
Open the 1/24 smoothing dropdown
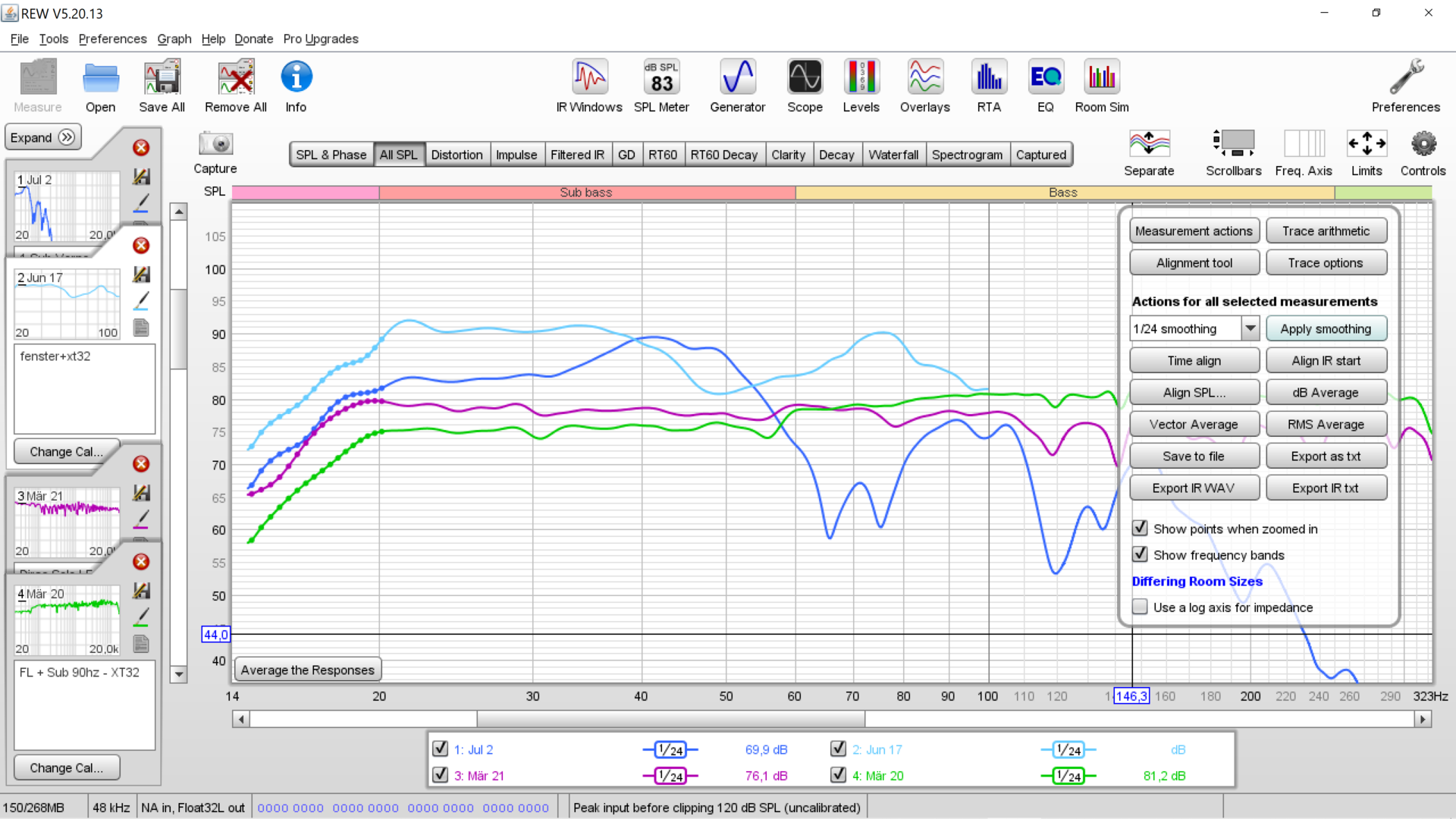pyautogui.click(x=1250, y=328)
